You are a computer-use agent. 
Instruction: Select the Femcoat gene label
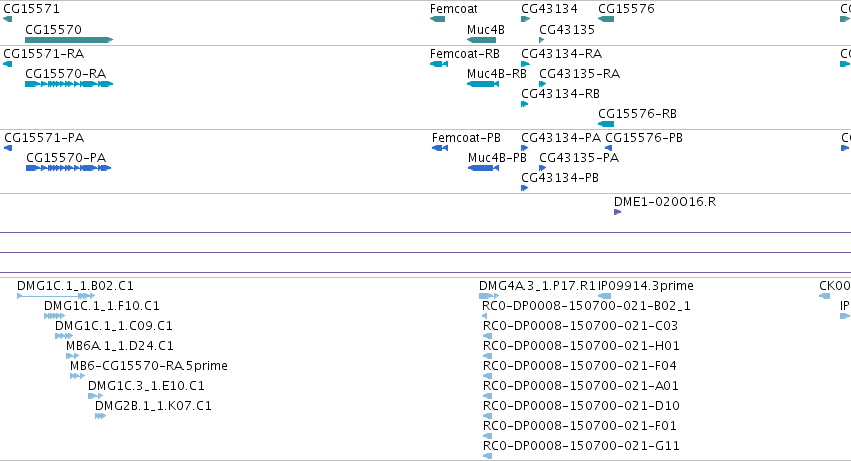(x=454, y=9)
